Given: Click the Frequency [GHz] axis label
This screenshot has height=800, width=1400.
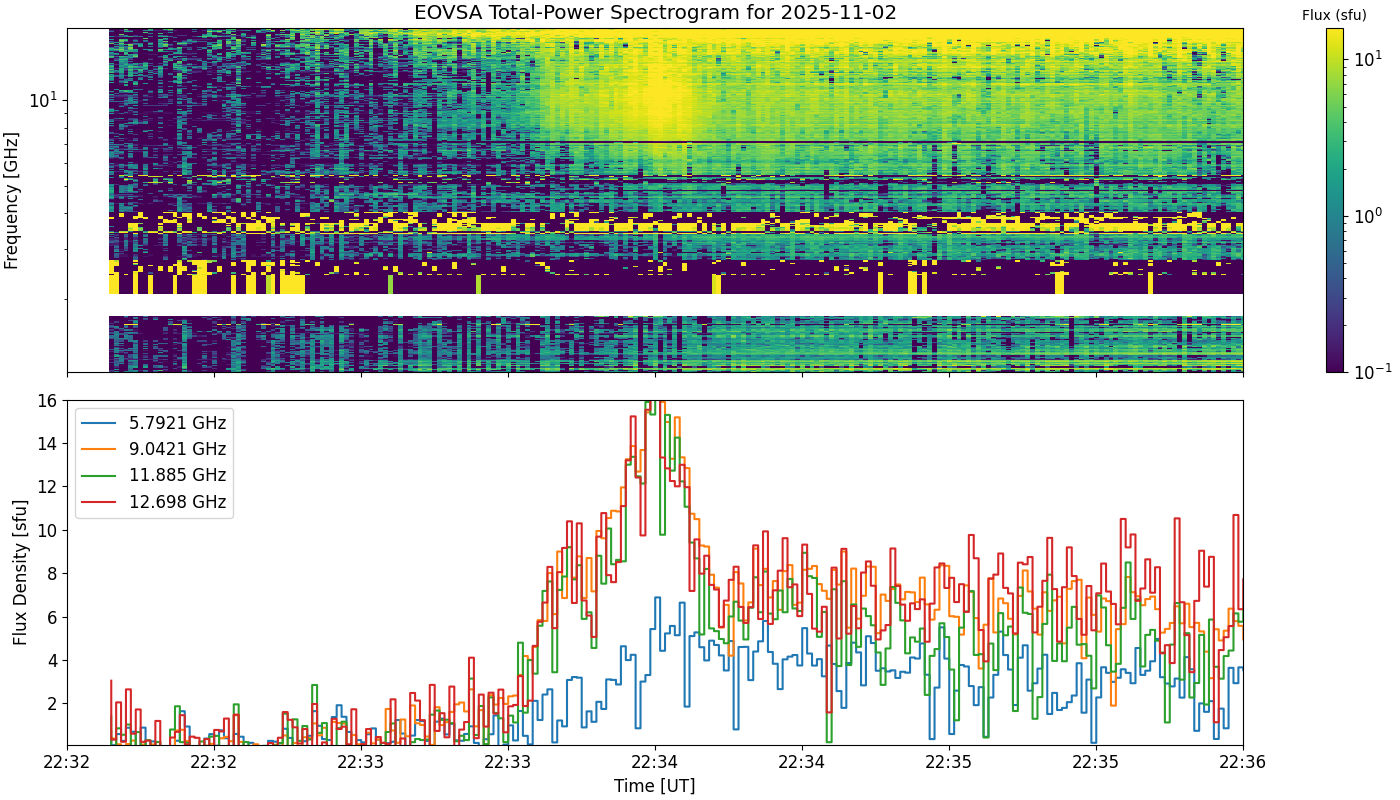Looking at the screenshot, I should pos(12,200).
